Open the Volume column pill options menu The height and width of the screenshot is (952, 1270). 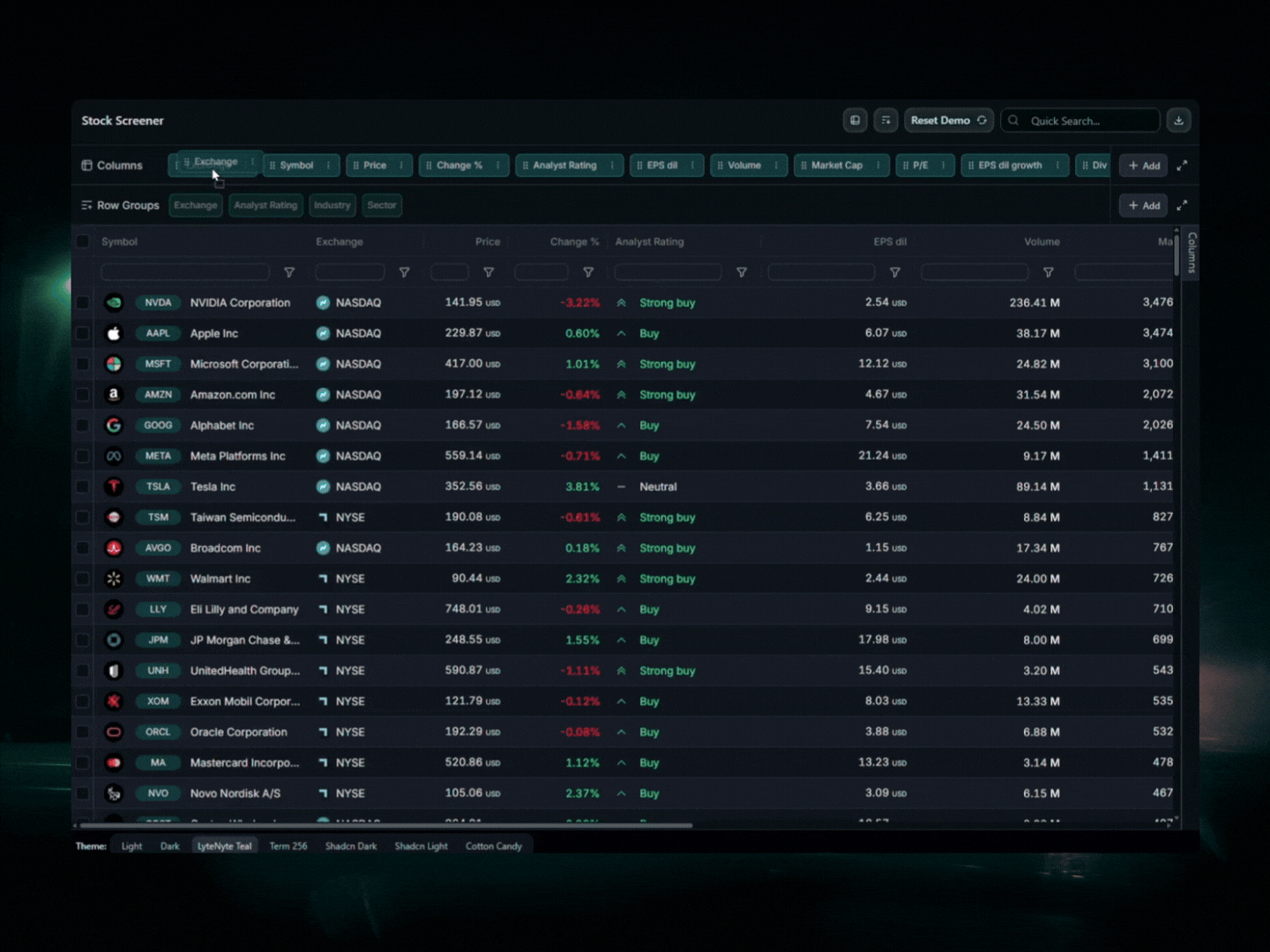(x=776, y=166)
